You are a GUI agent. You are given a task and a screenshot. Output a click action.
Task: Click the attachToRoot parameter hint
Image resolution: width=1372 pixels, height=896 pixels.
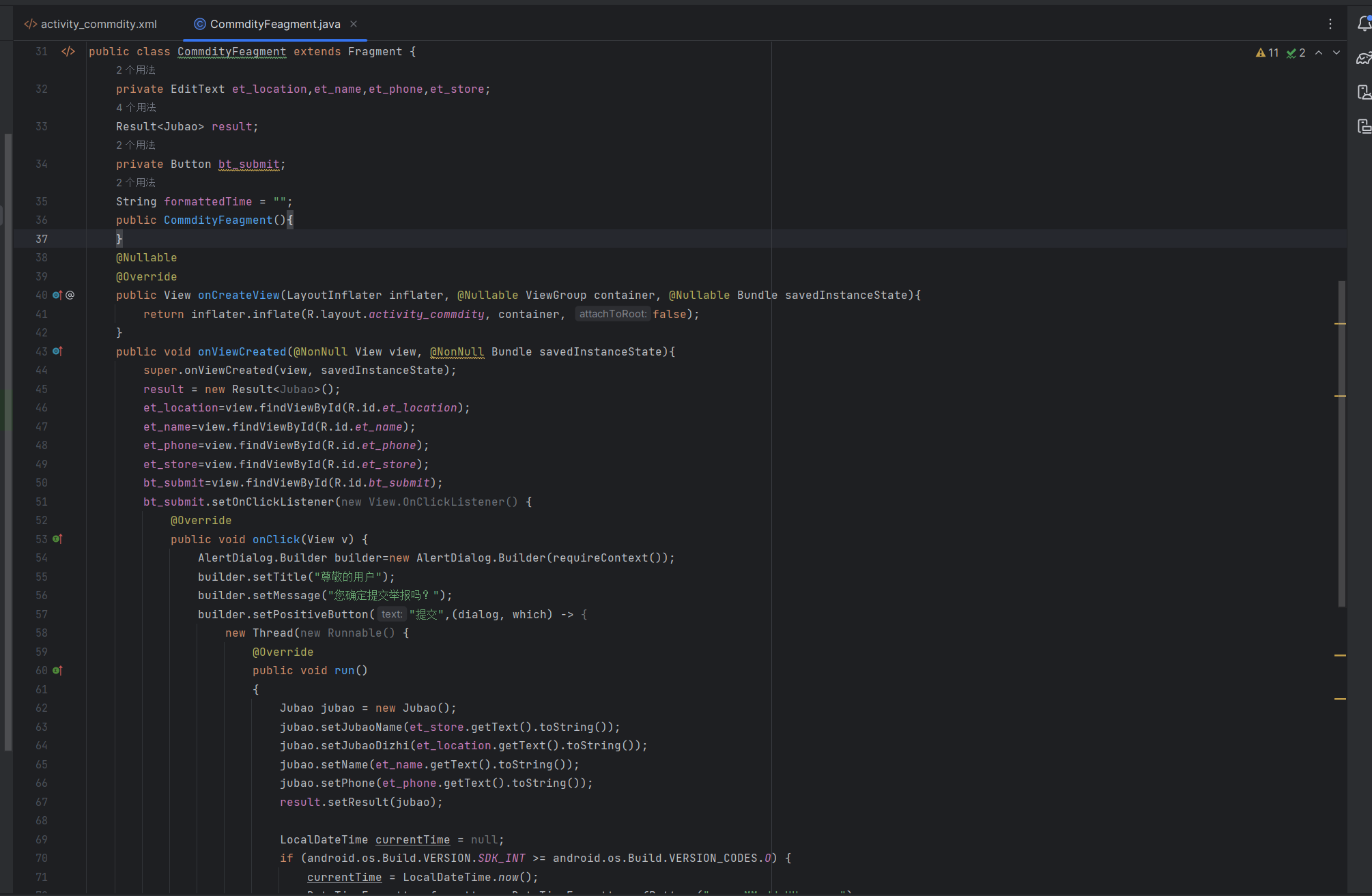click(612, 314)
